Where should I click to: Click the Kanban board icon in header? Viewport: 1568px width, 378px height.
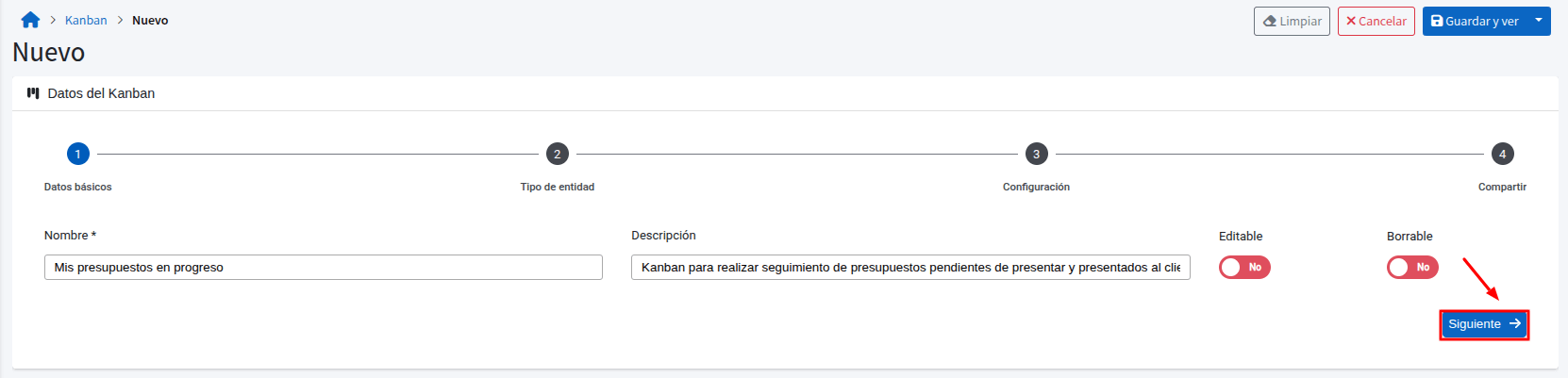coord(33,93)
